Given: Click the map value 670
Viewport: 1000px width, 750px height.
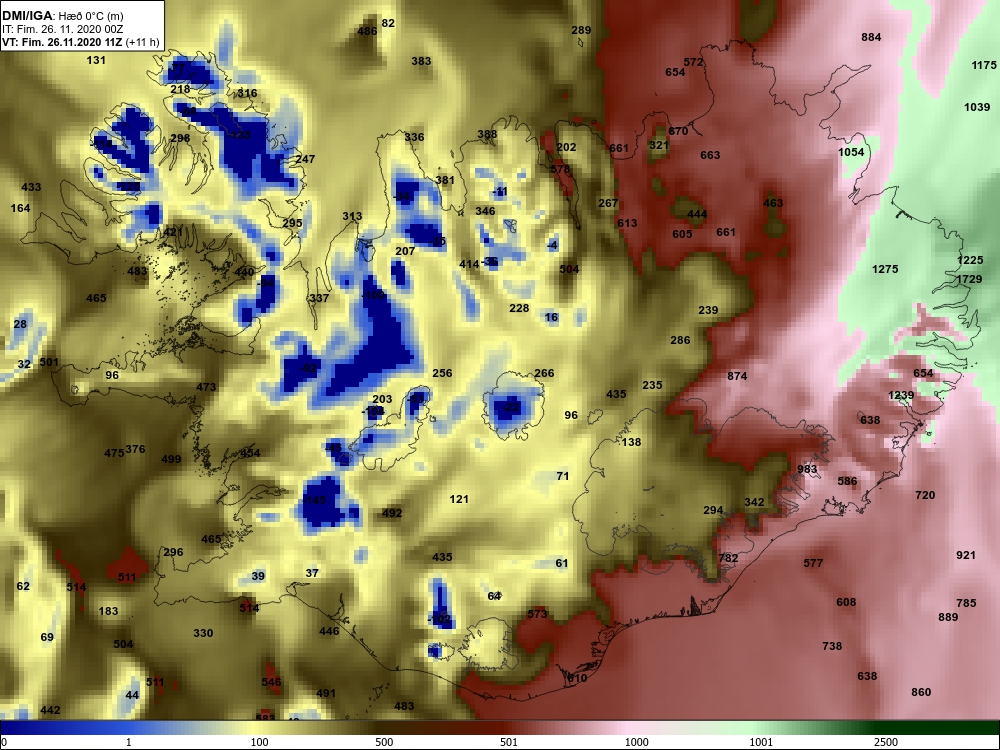Looking at the screenshot, I should point(678,131).
